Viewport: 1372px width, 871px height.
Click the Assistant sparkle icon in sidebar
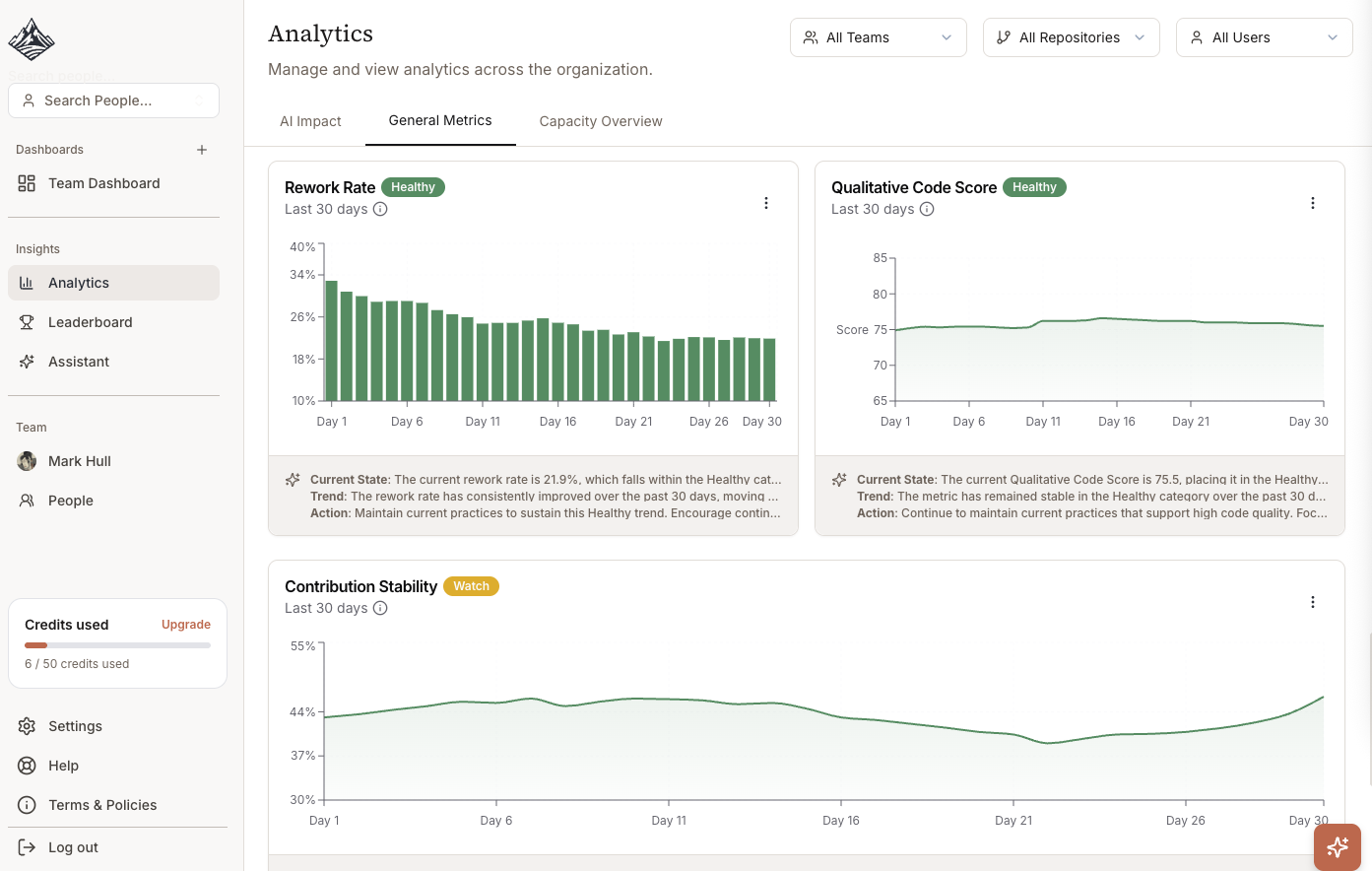click(x=27, y=362)
